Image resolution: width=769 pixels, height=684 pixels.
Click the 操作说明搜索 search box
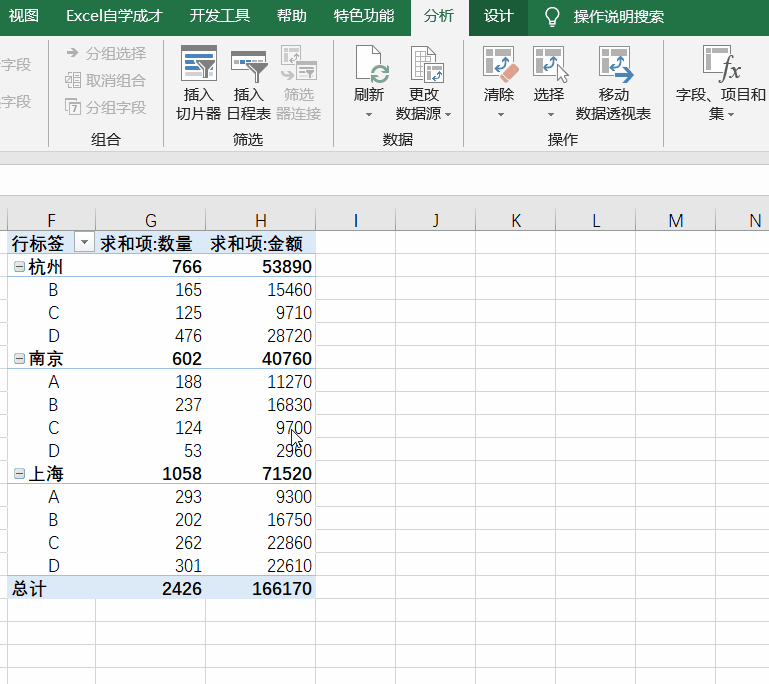(x=619, y=17)
